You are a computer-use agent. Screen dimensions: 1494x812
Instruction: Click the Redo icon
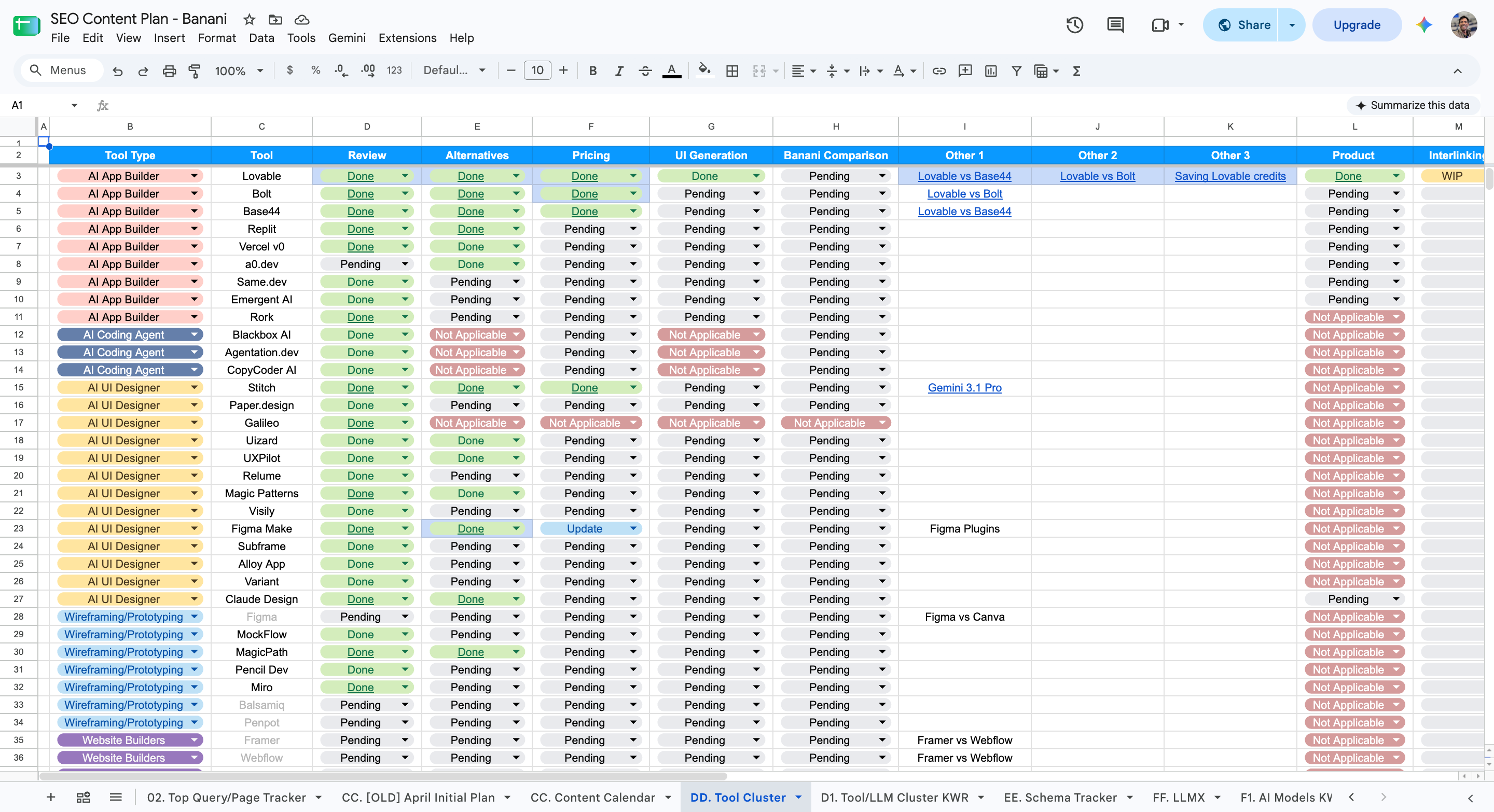tap(143, 71)
